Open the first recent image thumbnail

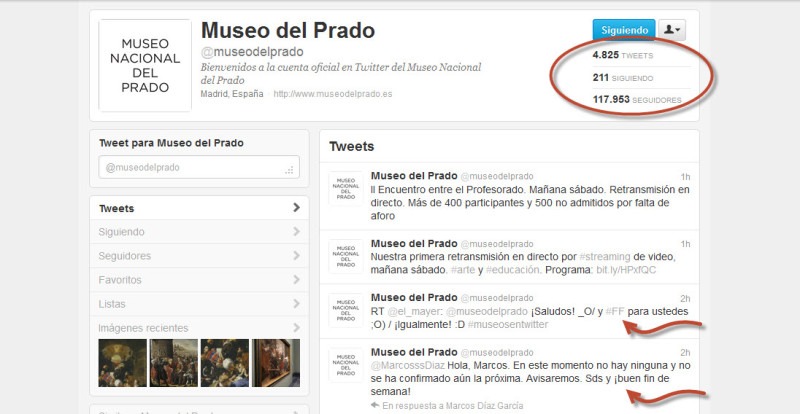[121, 361]
